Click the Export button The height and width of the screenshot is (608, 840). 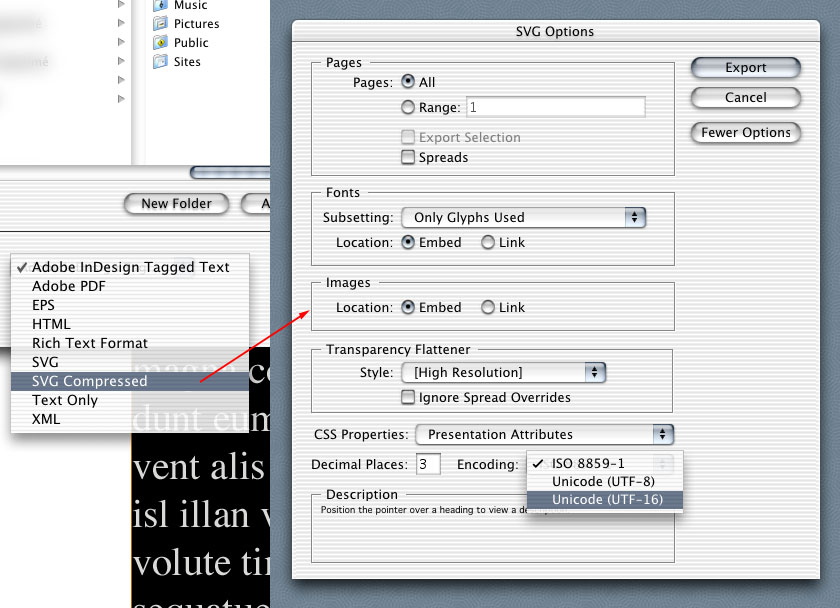(746, 67)
